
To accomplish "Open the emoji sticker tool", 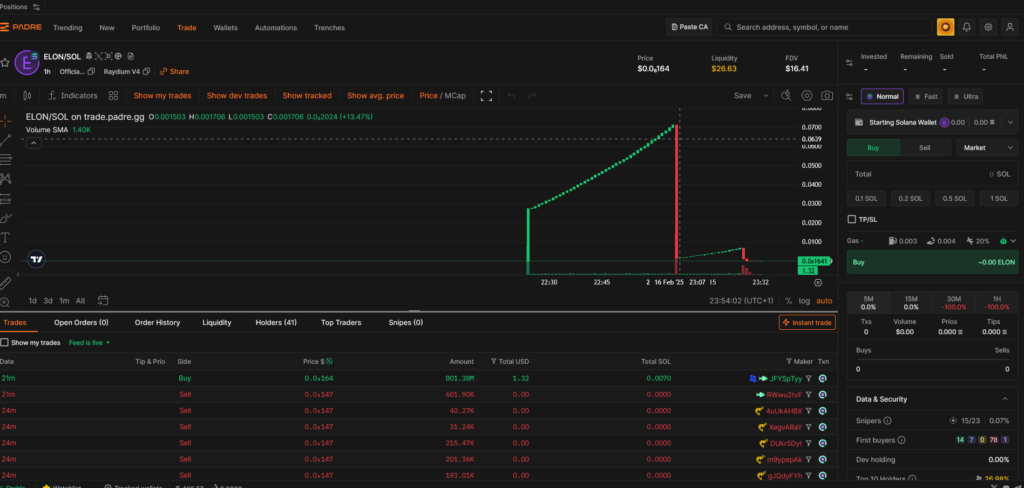I will tap(5, 257).
